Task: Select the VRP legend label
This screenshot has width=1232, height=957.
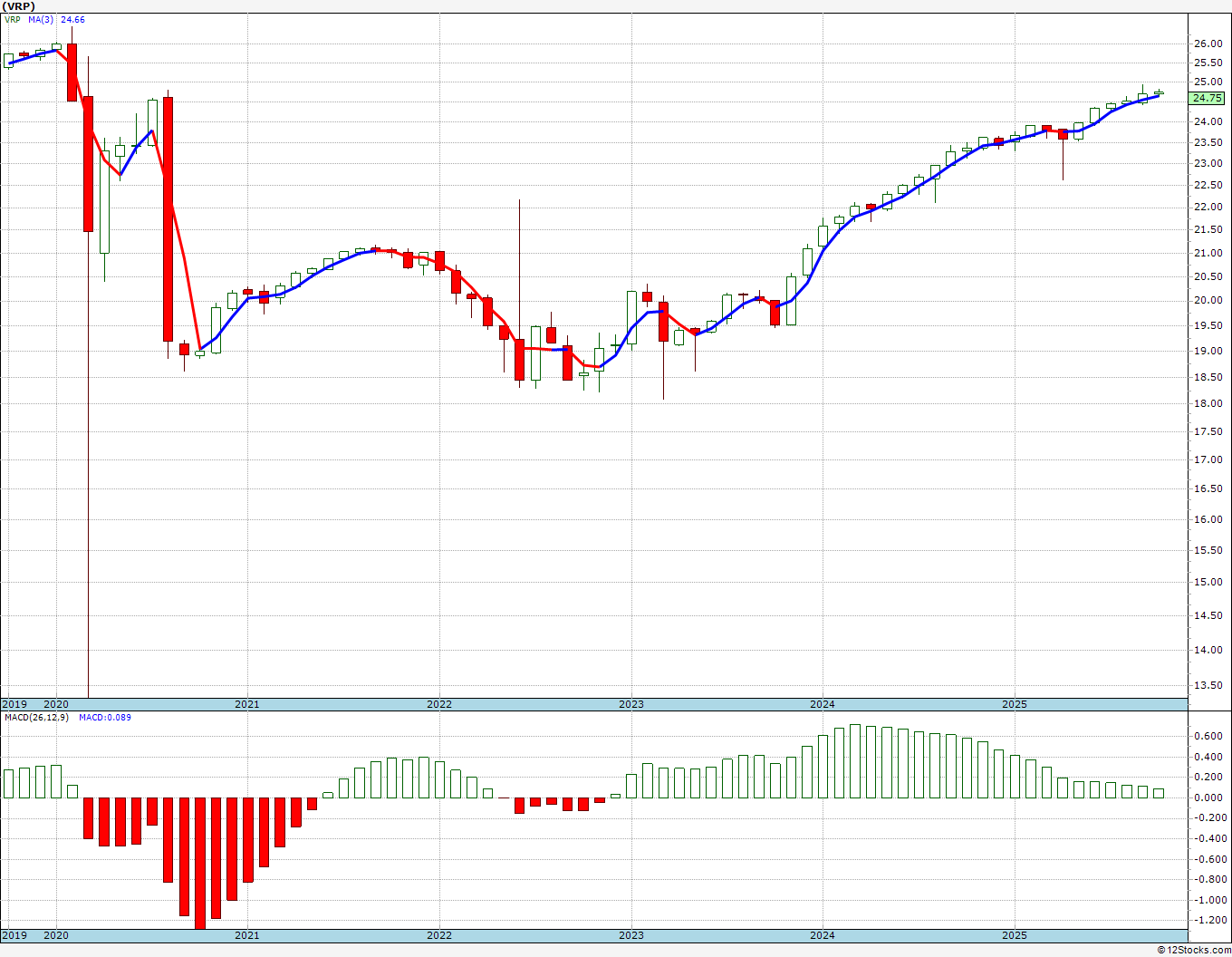Action: pos(12,19)
